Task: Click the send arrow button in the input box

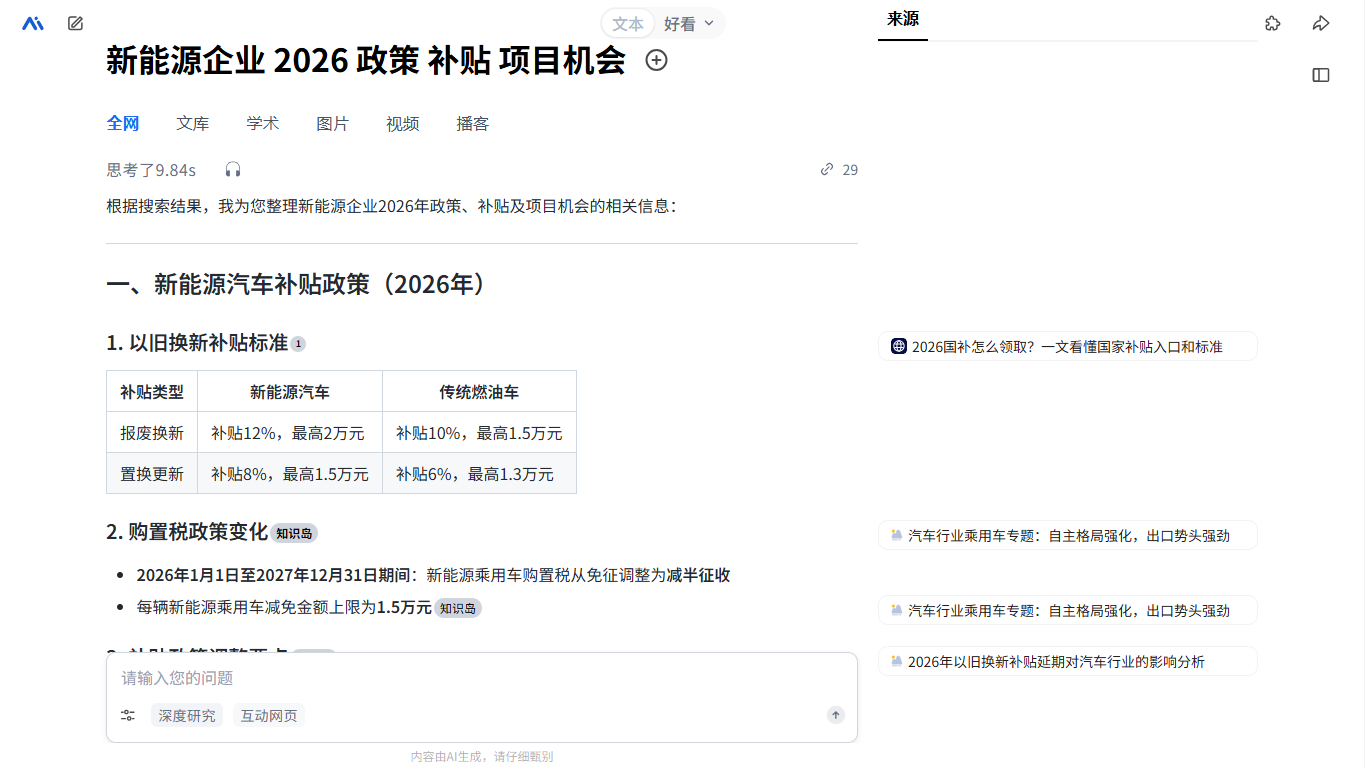Action: tap(836, 715)
